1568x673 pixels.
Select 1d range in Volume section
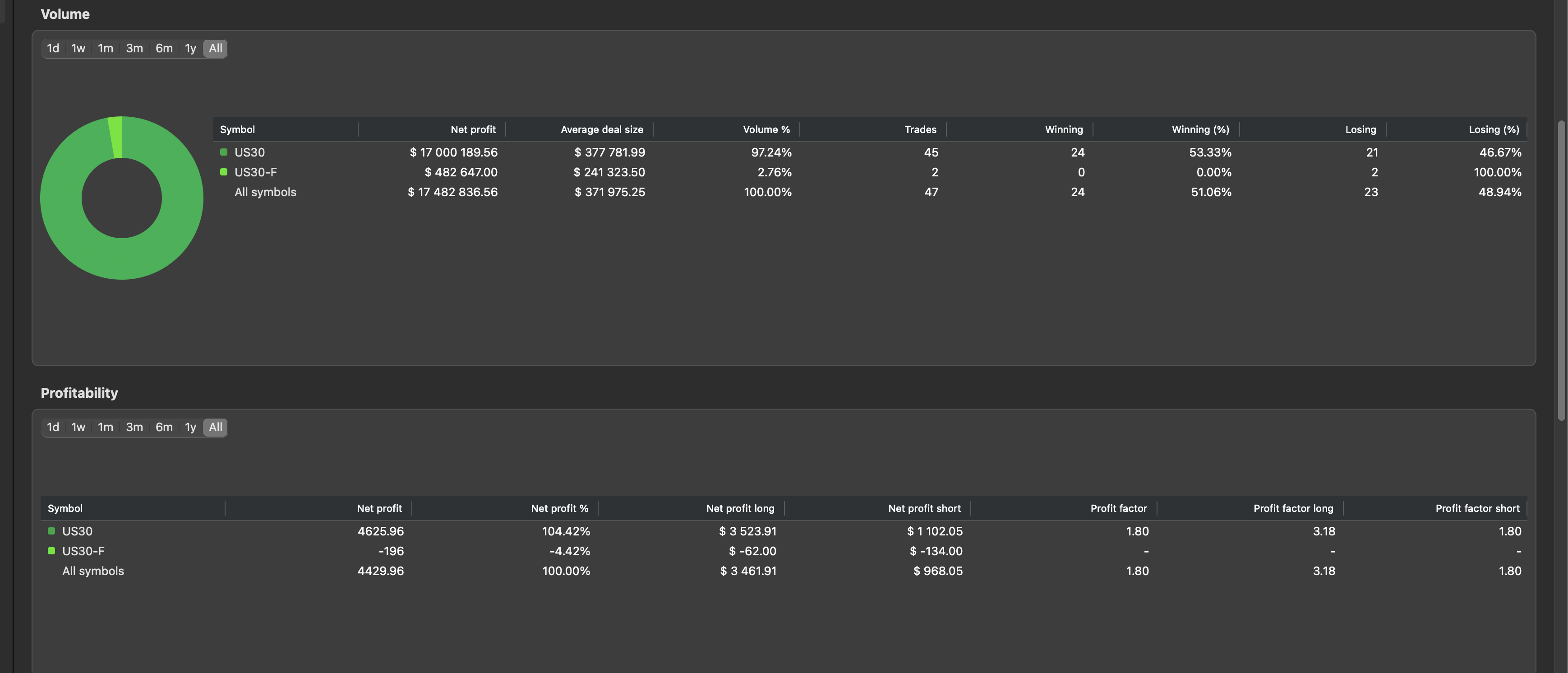tap(53, 48)
